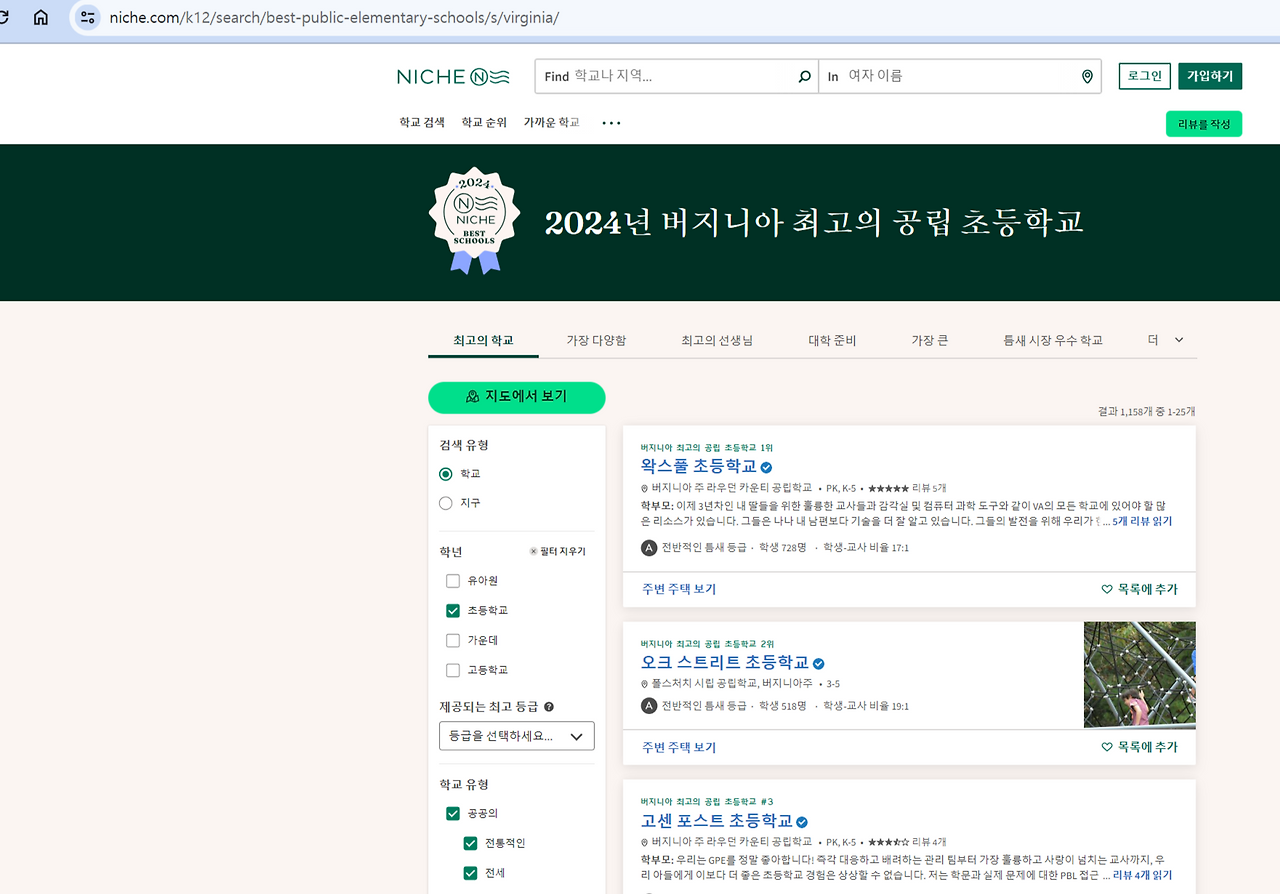Screen dimensions: 1280x894
Task: Check the 유아원 grade checkbox
Action: (453, 581)
